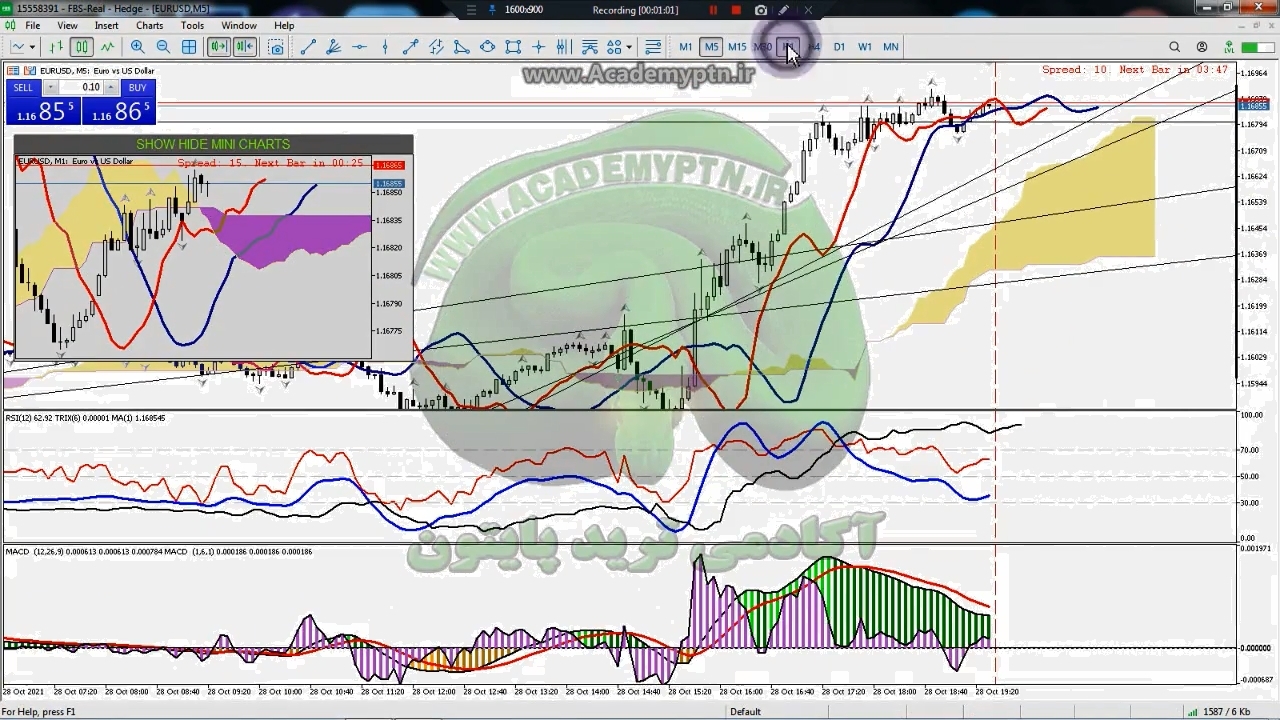Click the lot volume input field
Screen dimensions: 1280x720
click(x=90, y=87)
